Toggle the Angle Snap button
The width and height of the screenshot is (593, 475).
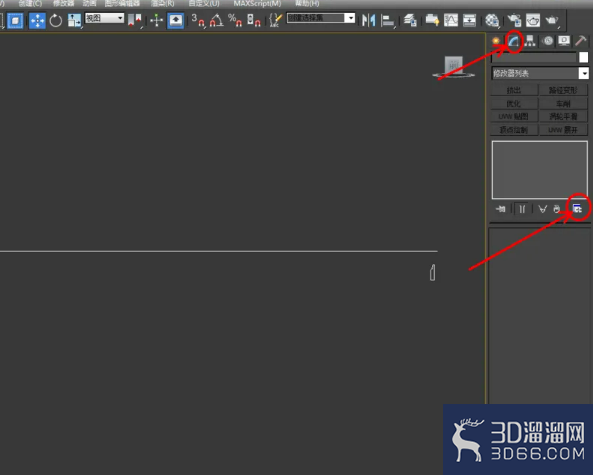217,20
